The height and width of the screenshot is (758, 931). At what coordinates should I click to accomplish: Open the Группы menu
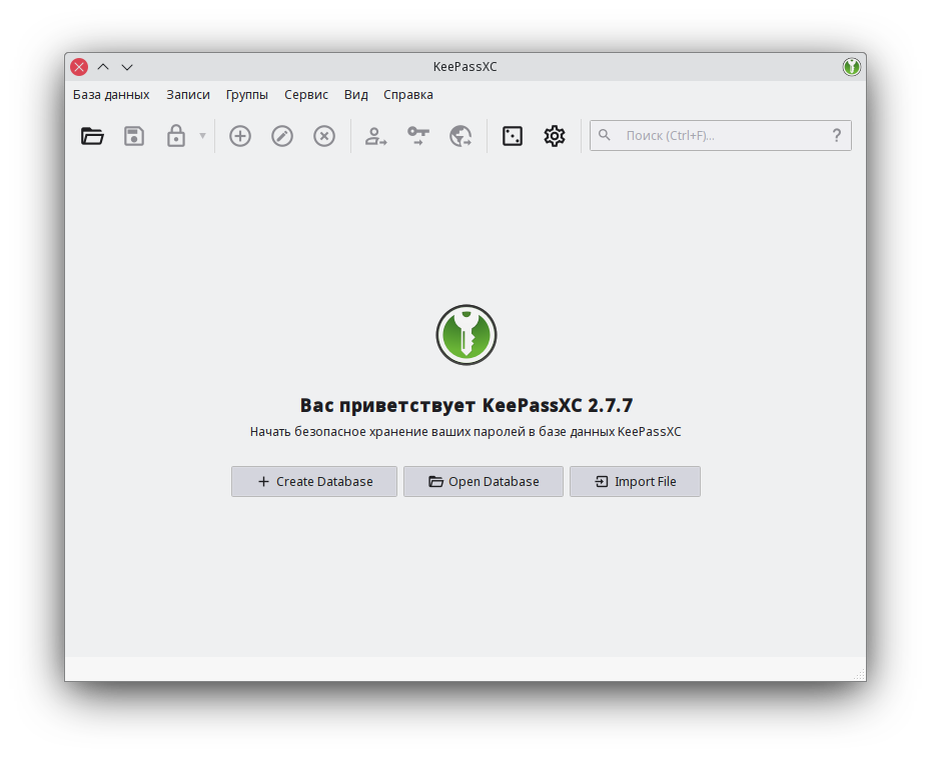pos(247,95)
